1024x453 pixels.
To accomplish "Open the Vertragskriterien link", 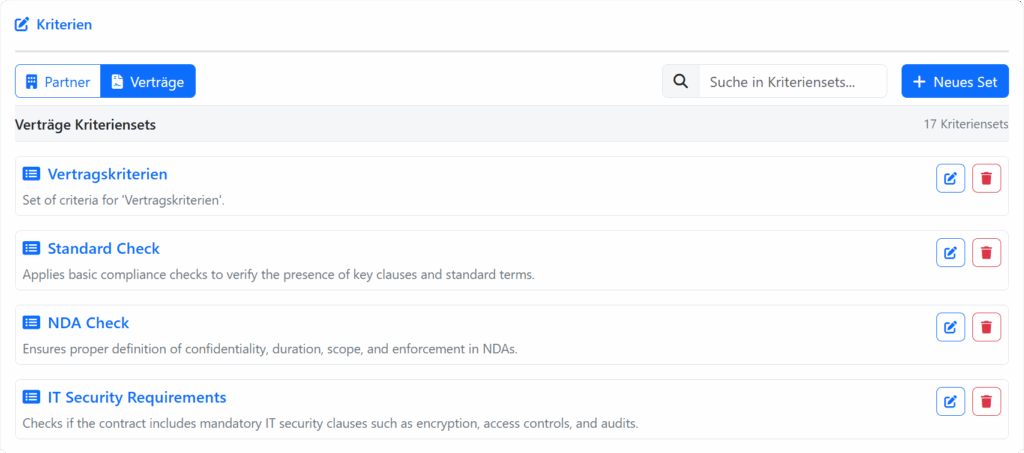I will [108, 174].
